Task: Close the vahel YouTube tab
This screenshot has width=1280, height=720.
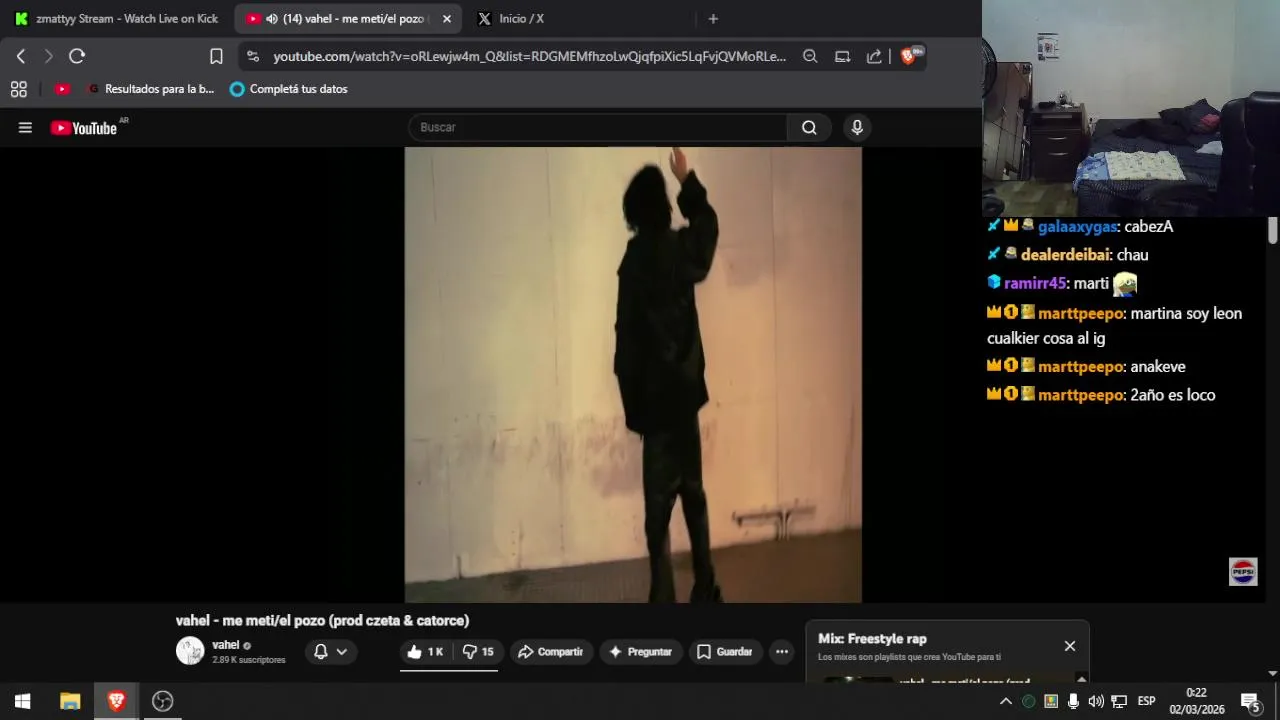Action: coord(447,19)
